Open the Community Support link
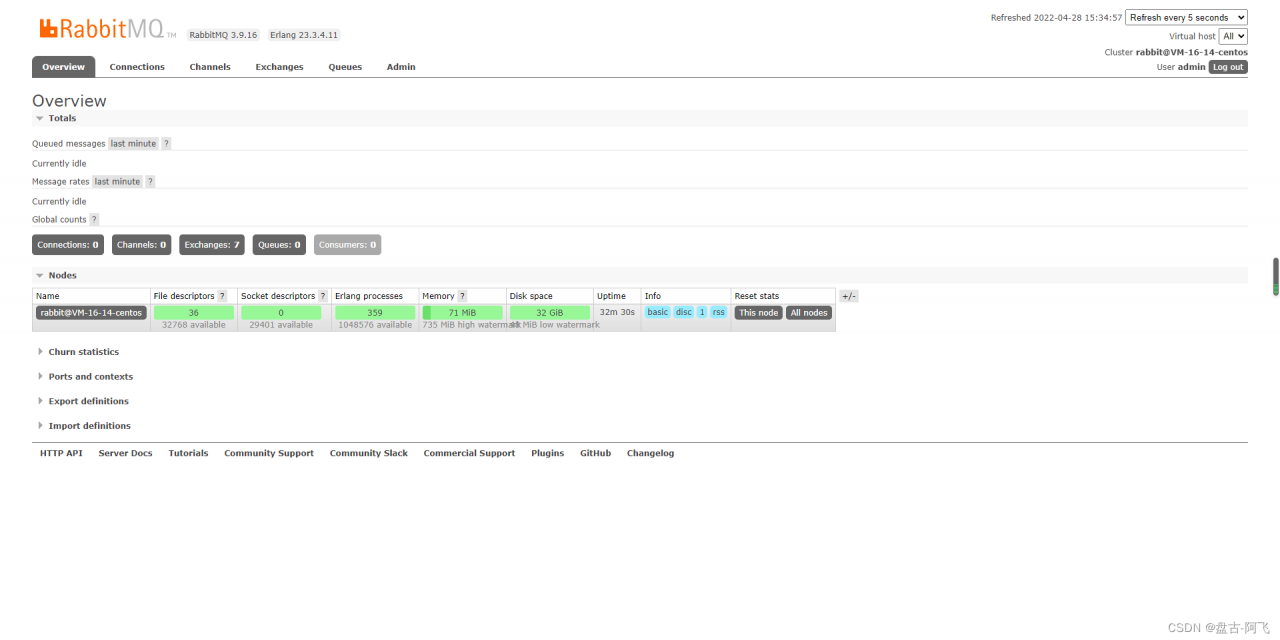 [x=269, y=453]
